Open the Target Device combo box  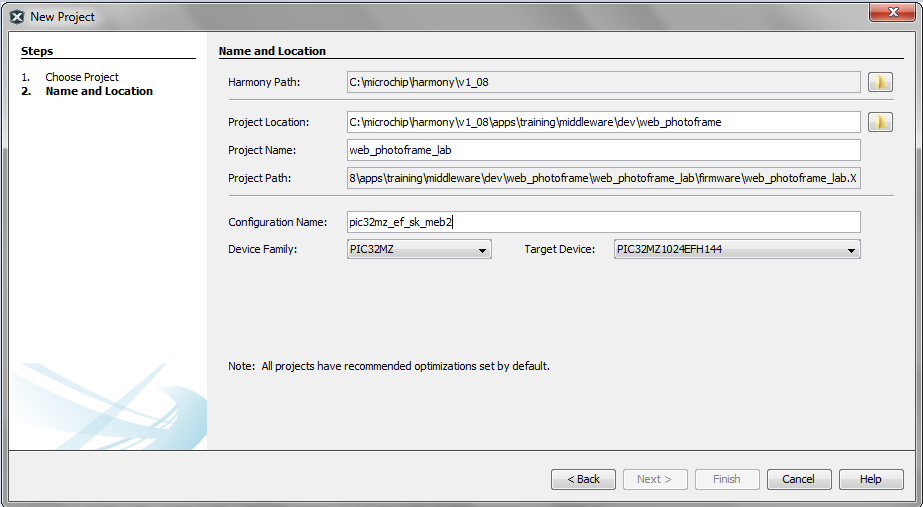click(737, 250)
